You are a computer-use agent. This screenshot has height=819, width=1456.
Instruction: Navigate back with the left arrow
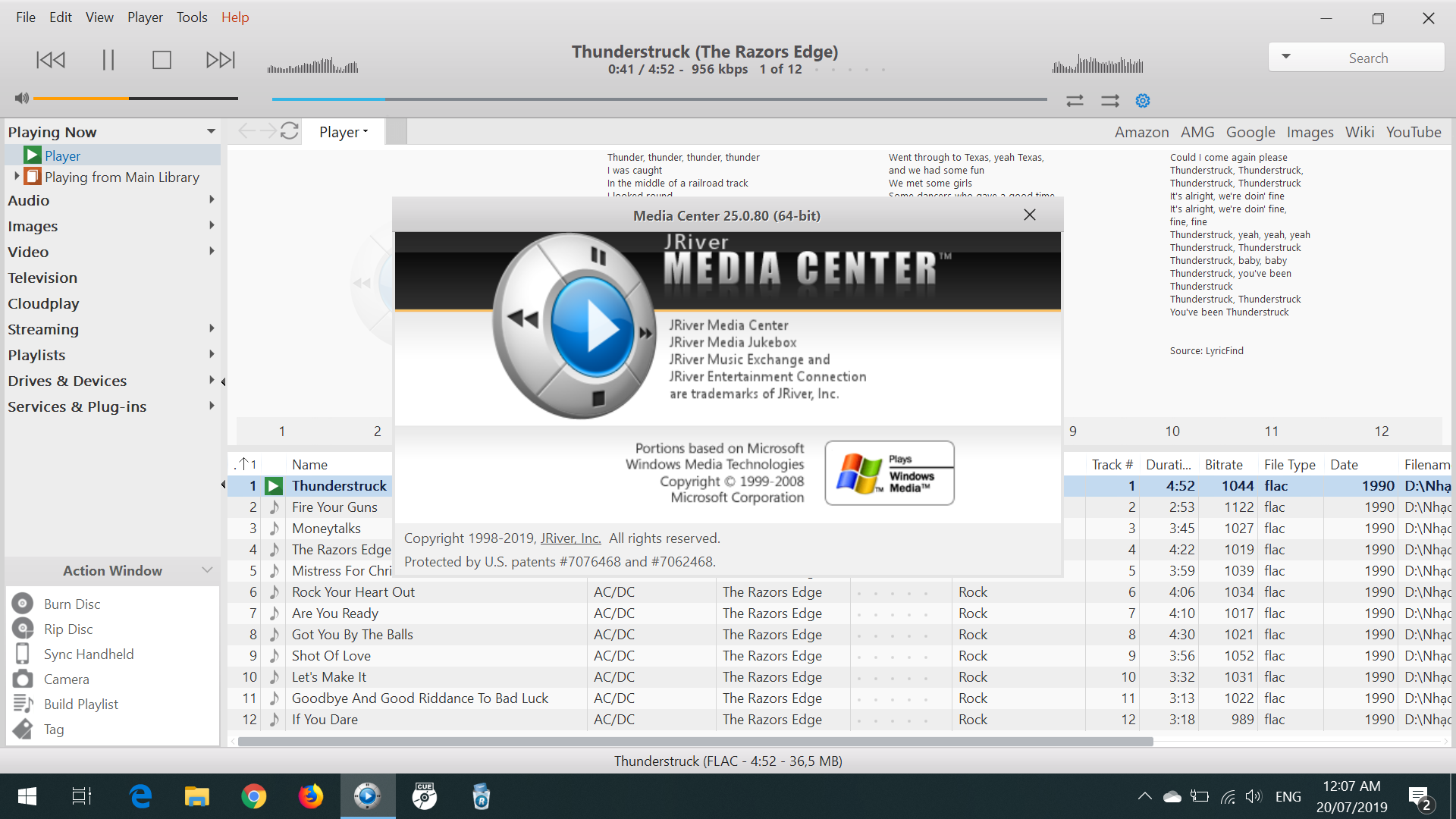(x=246, y=131)
